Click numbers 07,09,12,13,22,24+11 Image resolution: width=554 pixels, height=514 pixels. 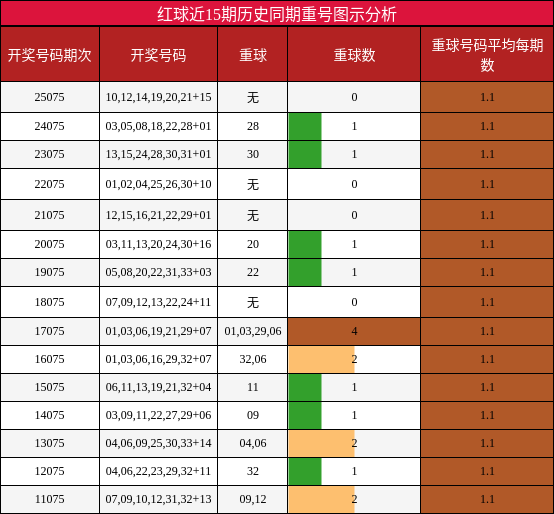(x=158, y=302)
